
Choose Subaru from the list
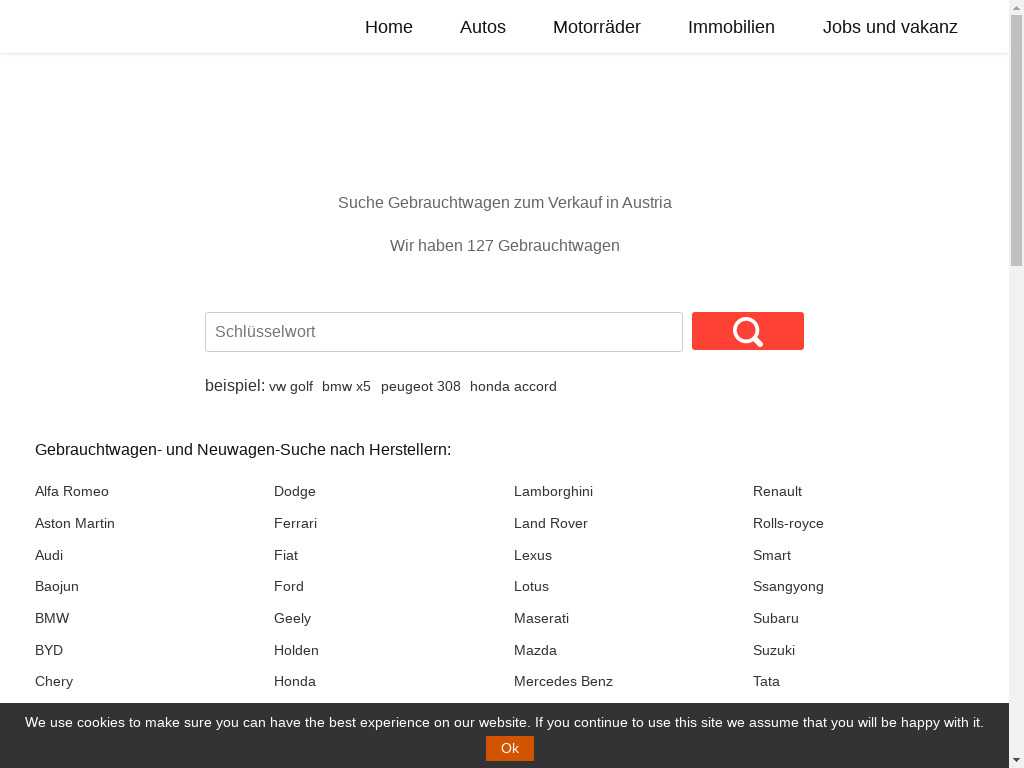tap(775, 618)
